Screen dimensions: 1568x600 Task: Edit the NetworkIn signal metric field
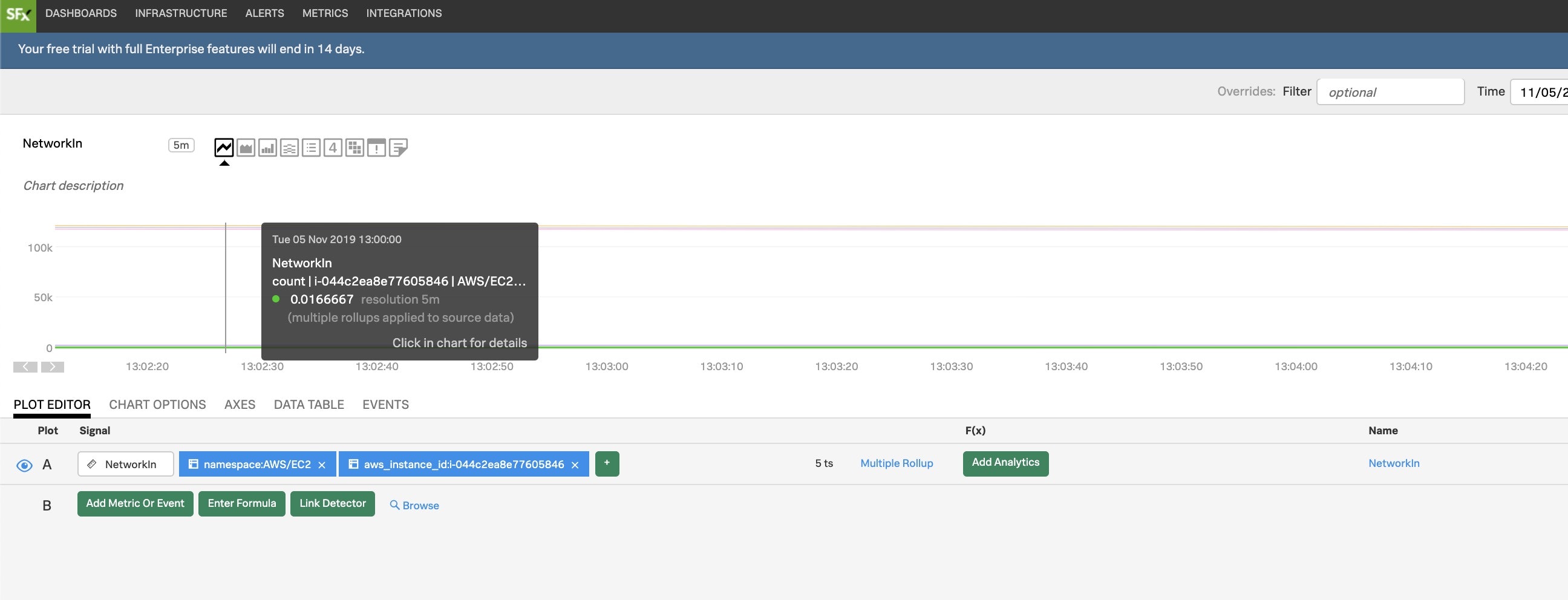click(x=125, y=465)
